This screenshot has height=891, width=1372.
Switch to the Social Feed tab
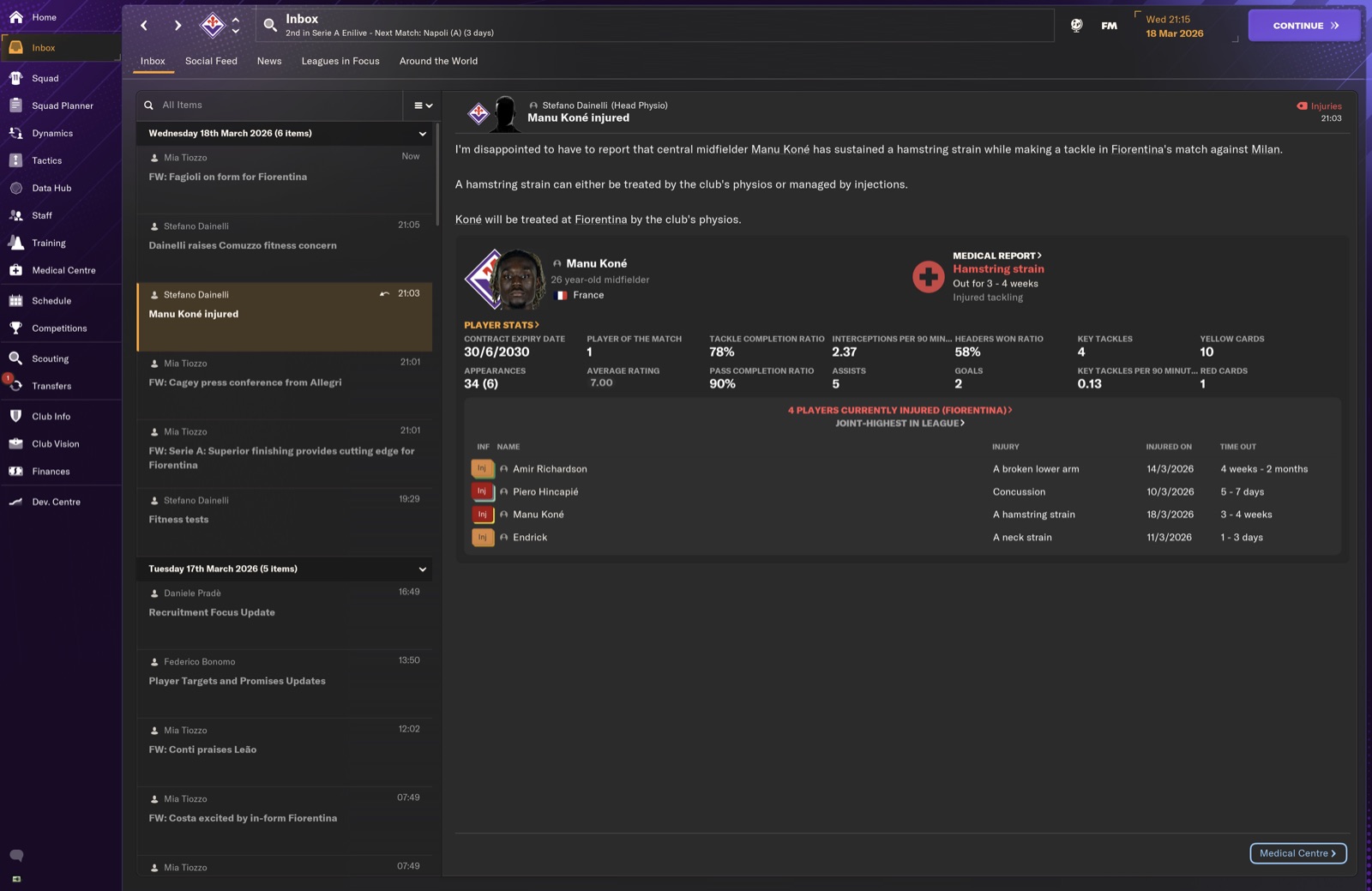211,61
